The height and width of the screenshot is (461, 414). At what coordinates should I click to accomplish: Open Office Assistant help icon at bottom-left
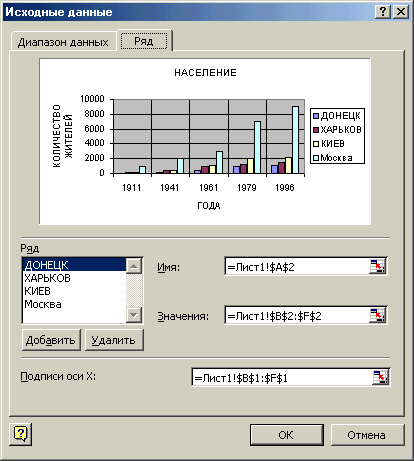21,434
